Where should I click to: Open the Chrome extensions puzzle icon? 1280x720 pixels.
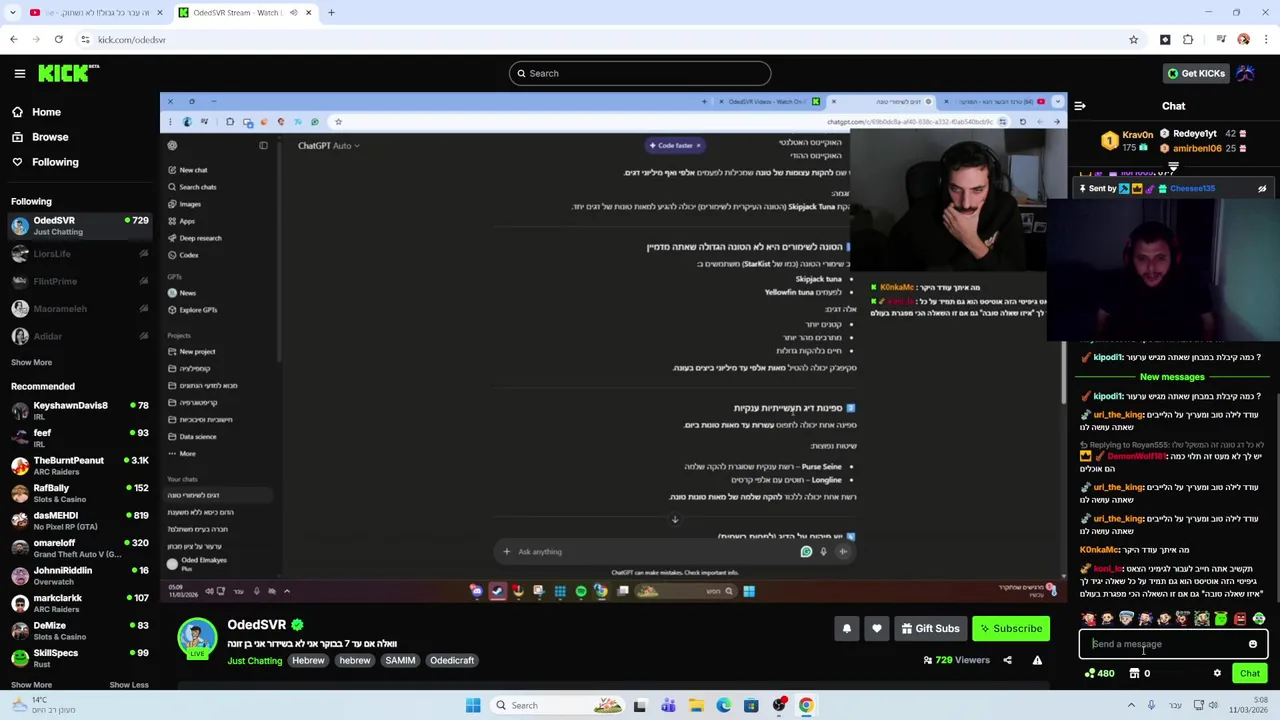pyautogui.click(x=1188, y=39)
